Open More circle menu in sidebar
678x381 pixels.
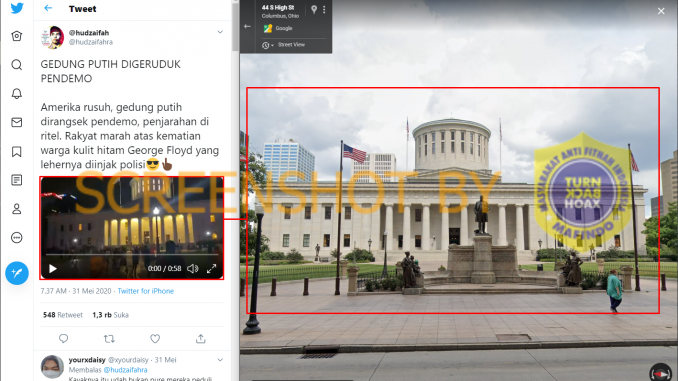(x=16, y=237)
